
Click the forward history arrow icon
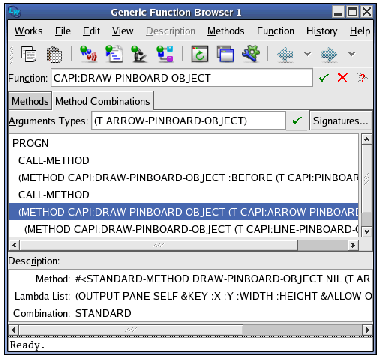coord(329,54)
